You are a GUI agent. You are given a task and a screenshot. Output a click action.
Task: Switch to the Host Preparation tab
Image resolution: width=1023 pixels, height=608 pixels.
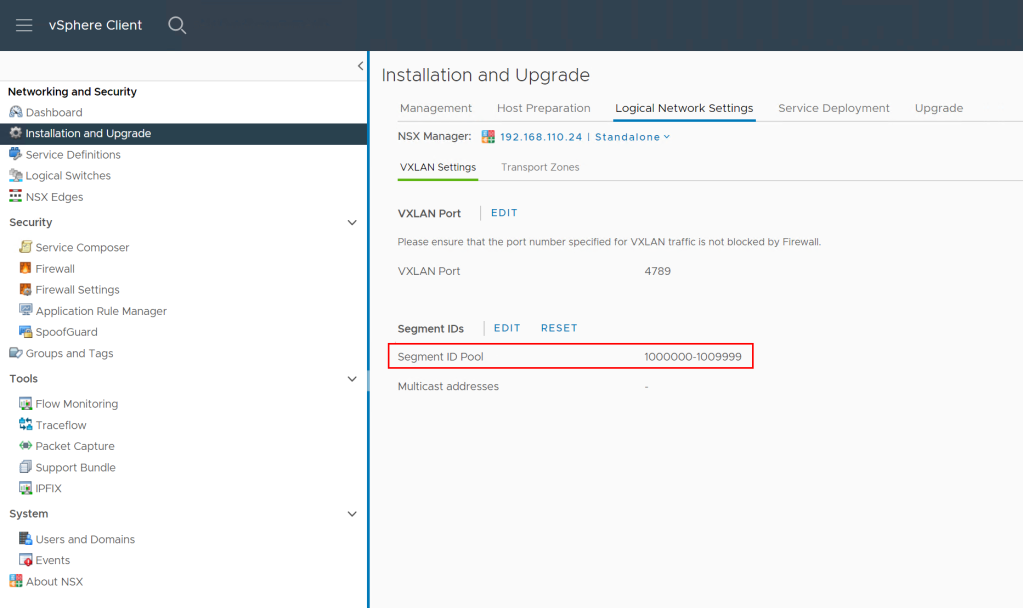(543, 108)
